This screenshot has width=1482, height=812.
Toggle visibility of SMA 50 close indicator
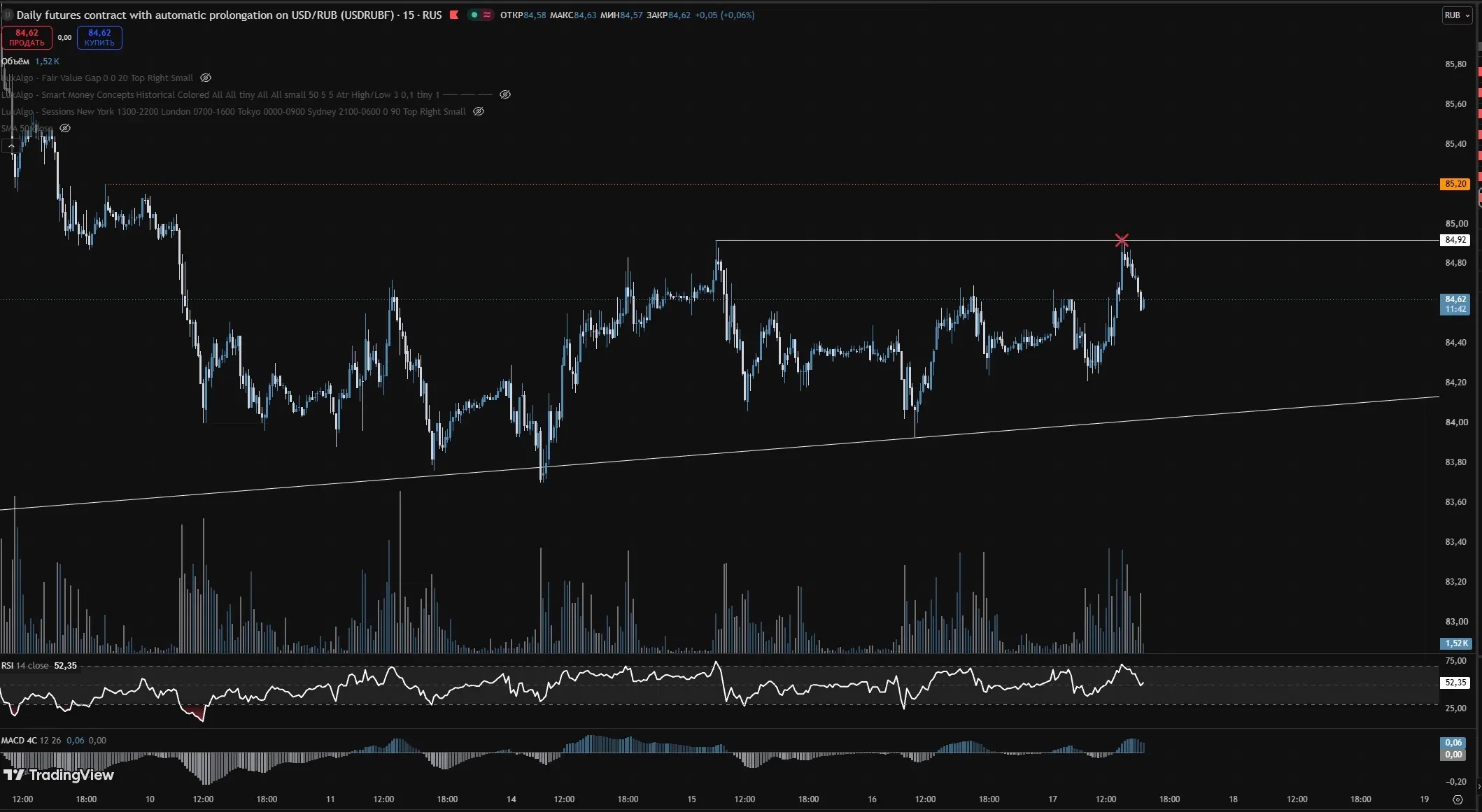(x=65, y=128)
